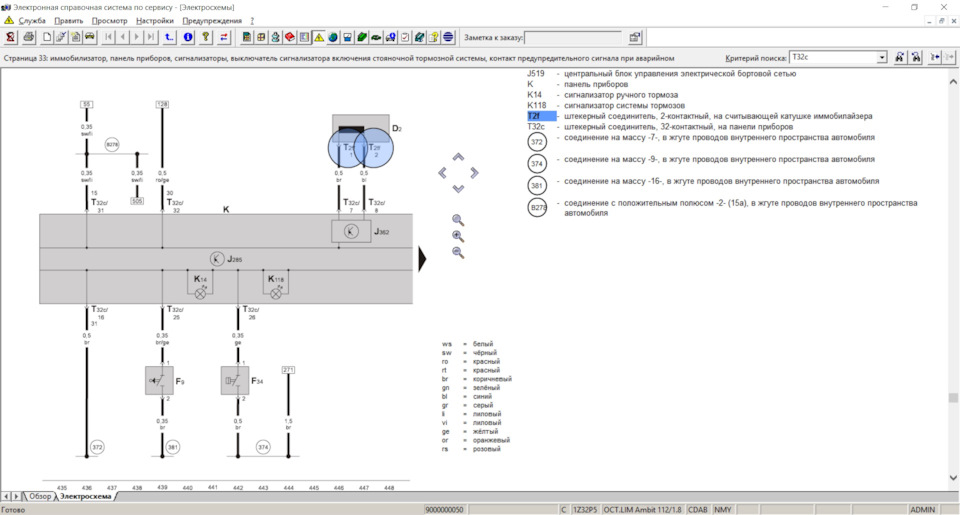Image resolution: width=960 pixels, height=515 pixels.
Task: Open the Настройки menu
Action: pyautogui.click(x=155, y=21)
